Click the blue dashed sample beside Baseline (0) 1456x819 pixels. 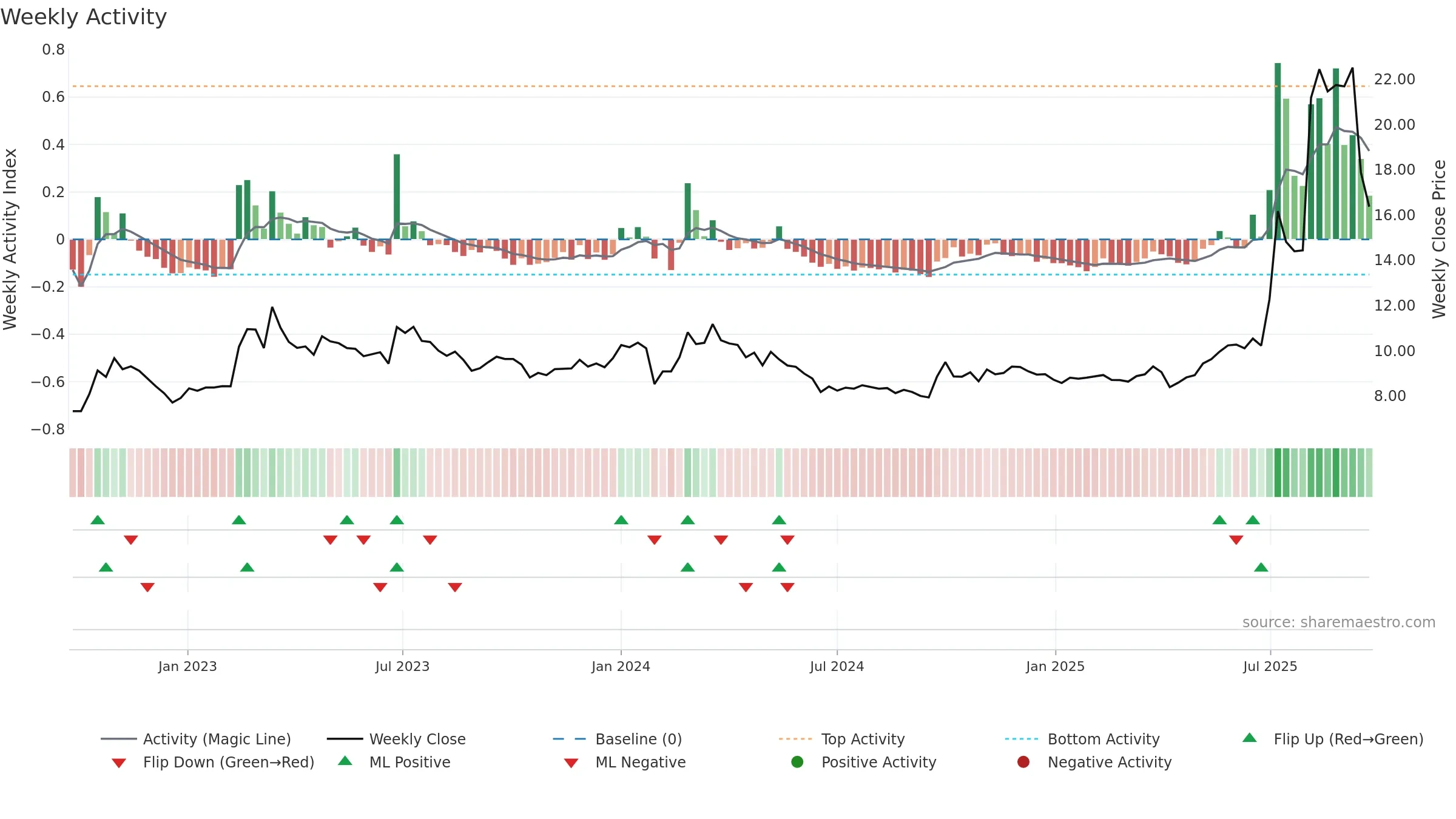coord(570,739)
